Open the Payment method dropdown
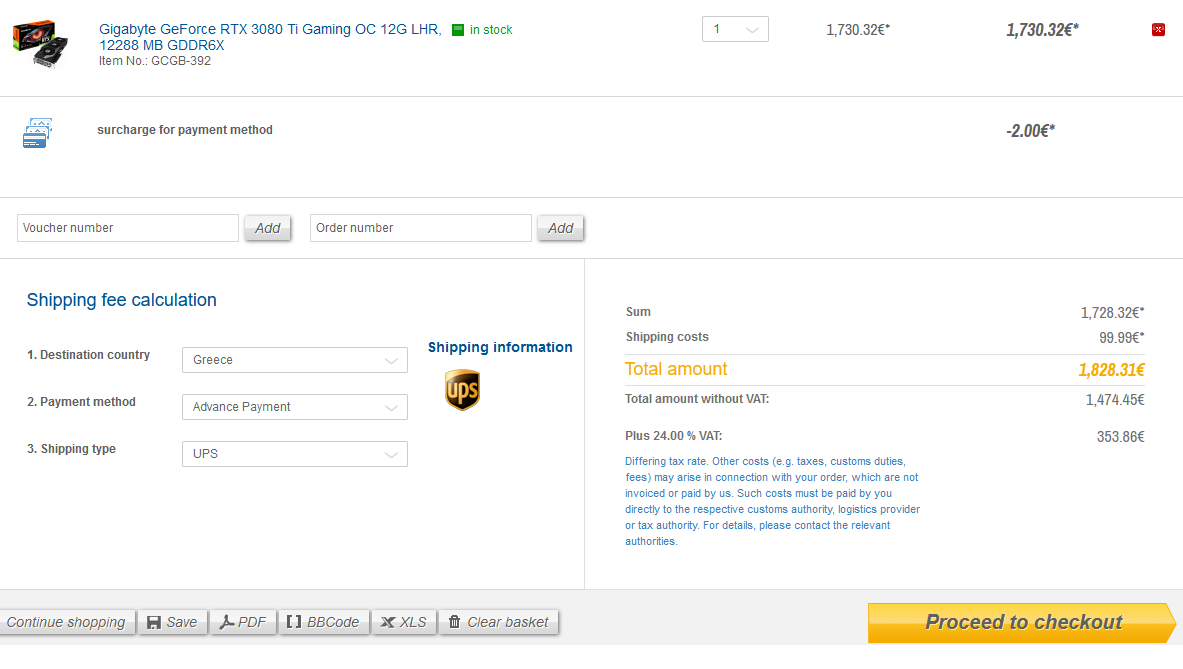Screen dimensions: 1183x669 pos(294,407)
